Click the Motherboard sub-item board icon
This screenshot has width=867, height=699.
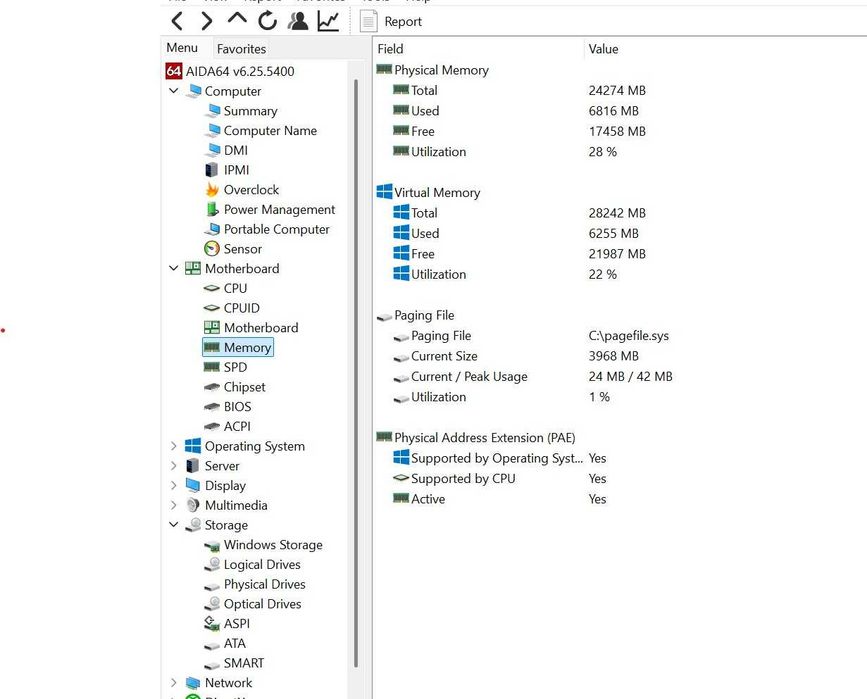pos(212,327)
